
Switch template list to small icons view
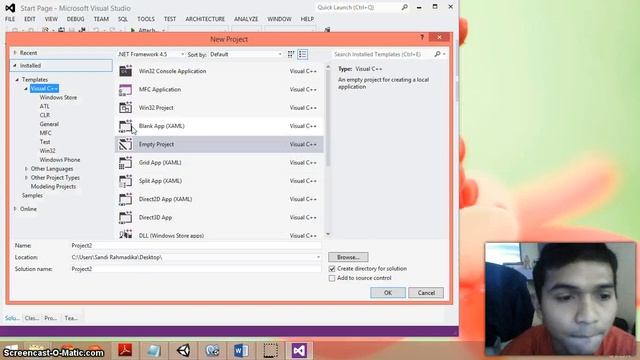(x=291, y=54)
